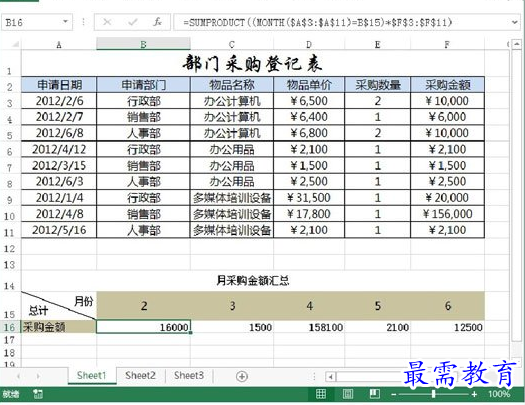Click 月采购金额汇总 heading cell
Image resolution: width=525 pixels, height=405 pixels.
(252, 280)
